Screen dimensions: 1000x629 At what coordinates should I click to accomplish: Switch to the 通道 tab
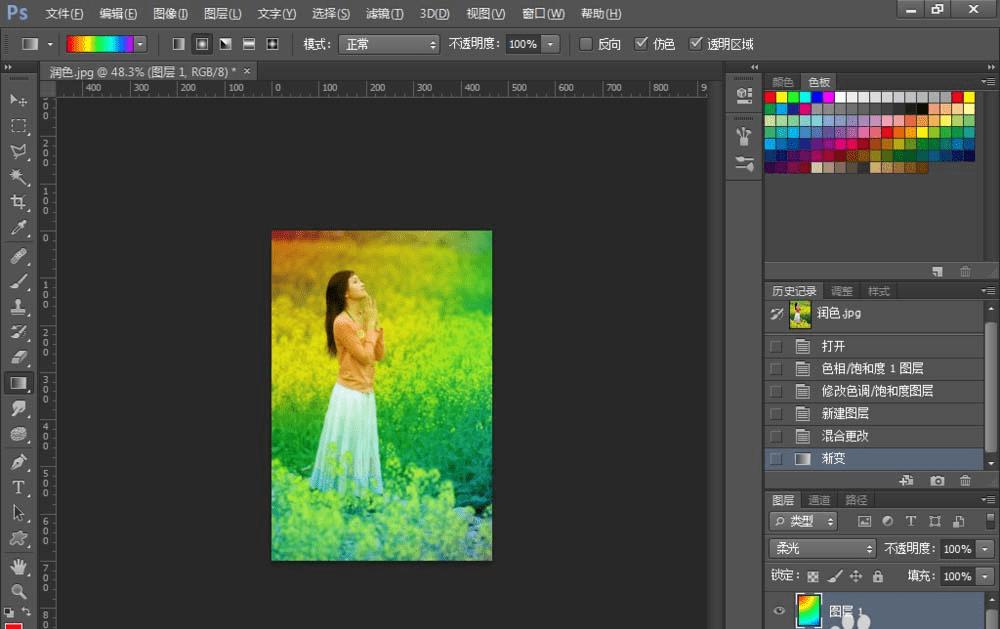click(819, 500)
